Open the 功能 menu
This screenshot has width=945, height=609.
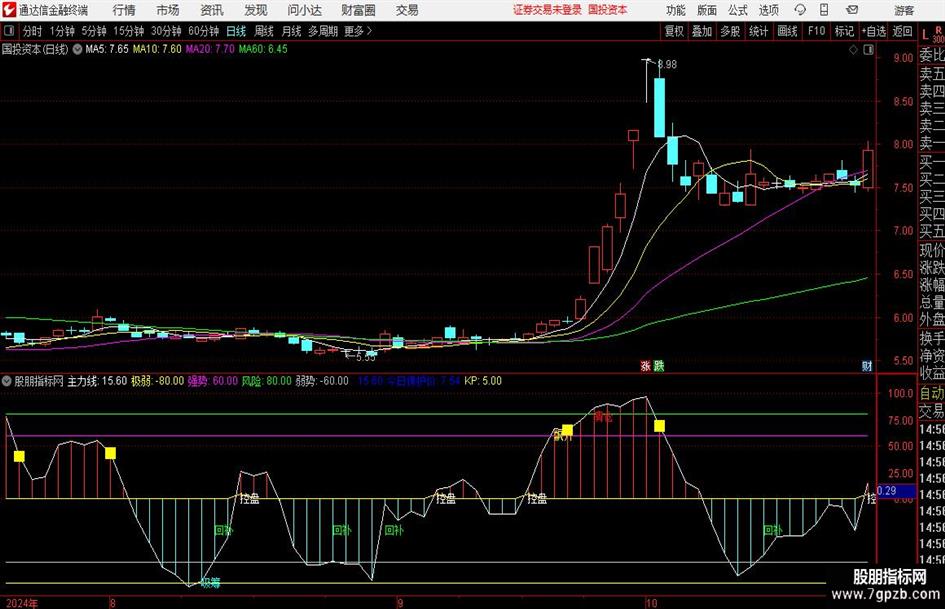click(676, 10)
